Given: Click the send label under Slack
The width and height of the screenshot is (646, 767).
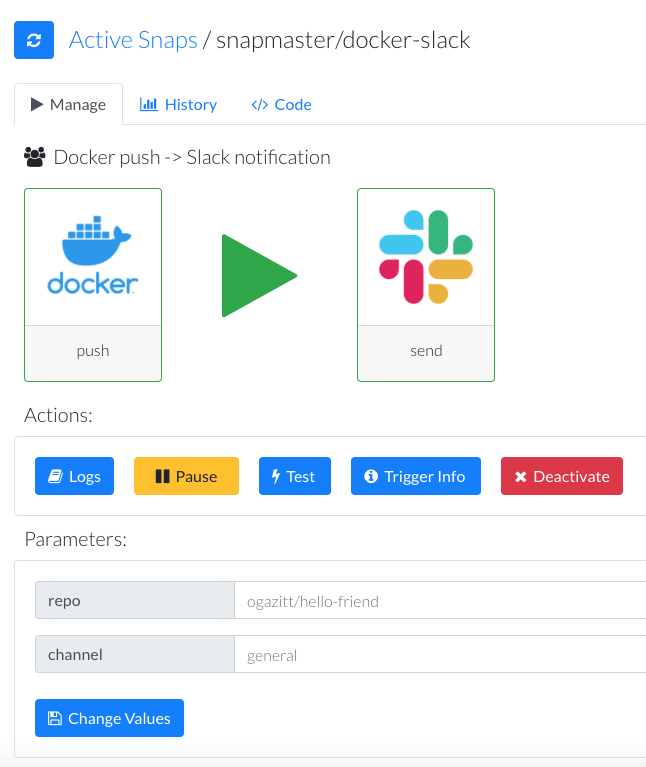Looking at the screenshot, I should coord(426,351).
